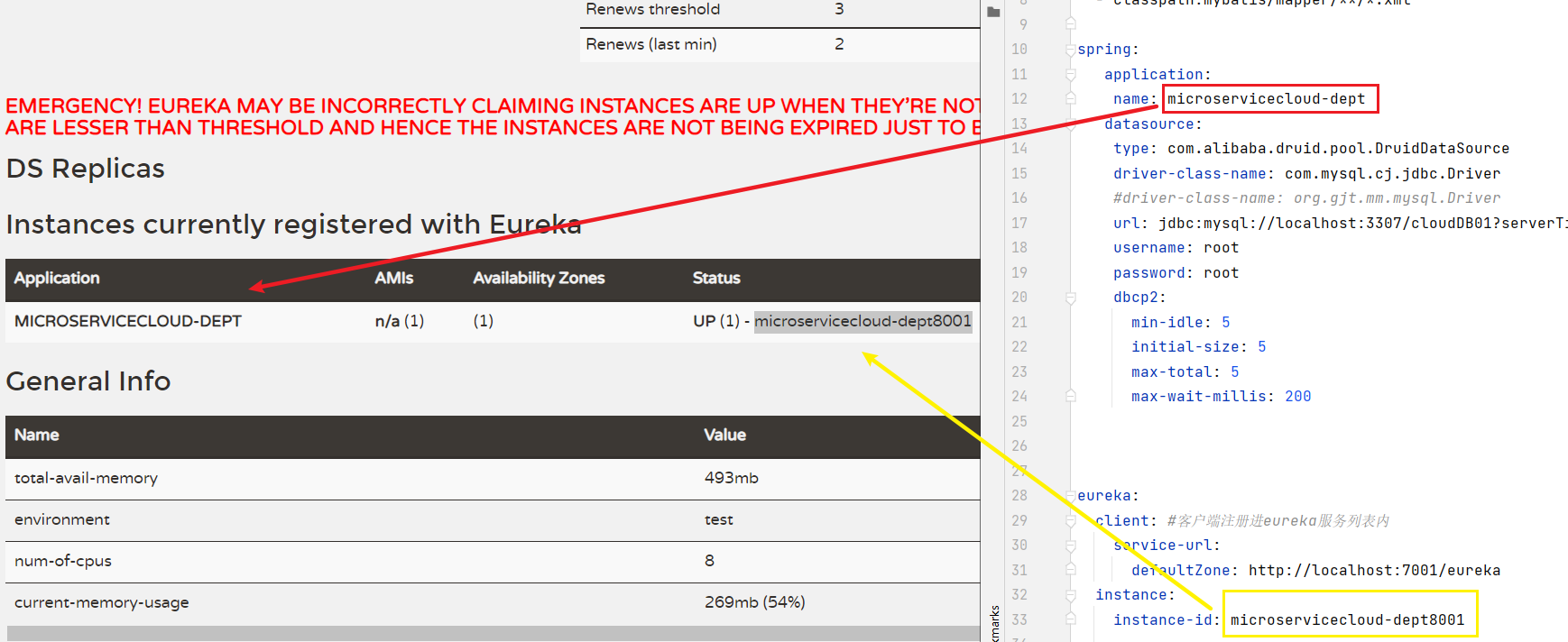Fold the dbcp2 block
This screenshot has width=1568, height=642.
tap(1070, 298)
